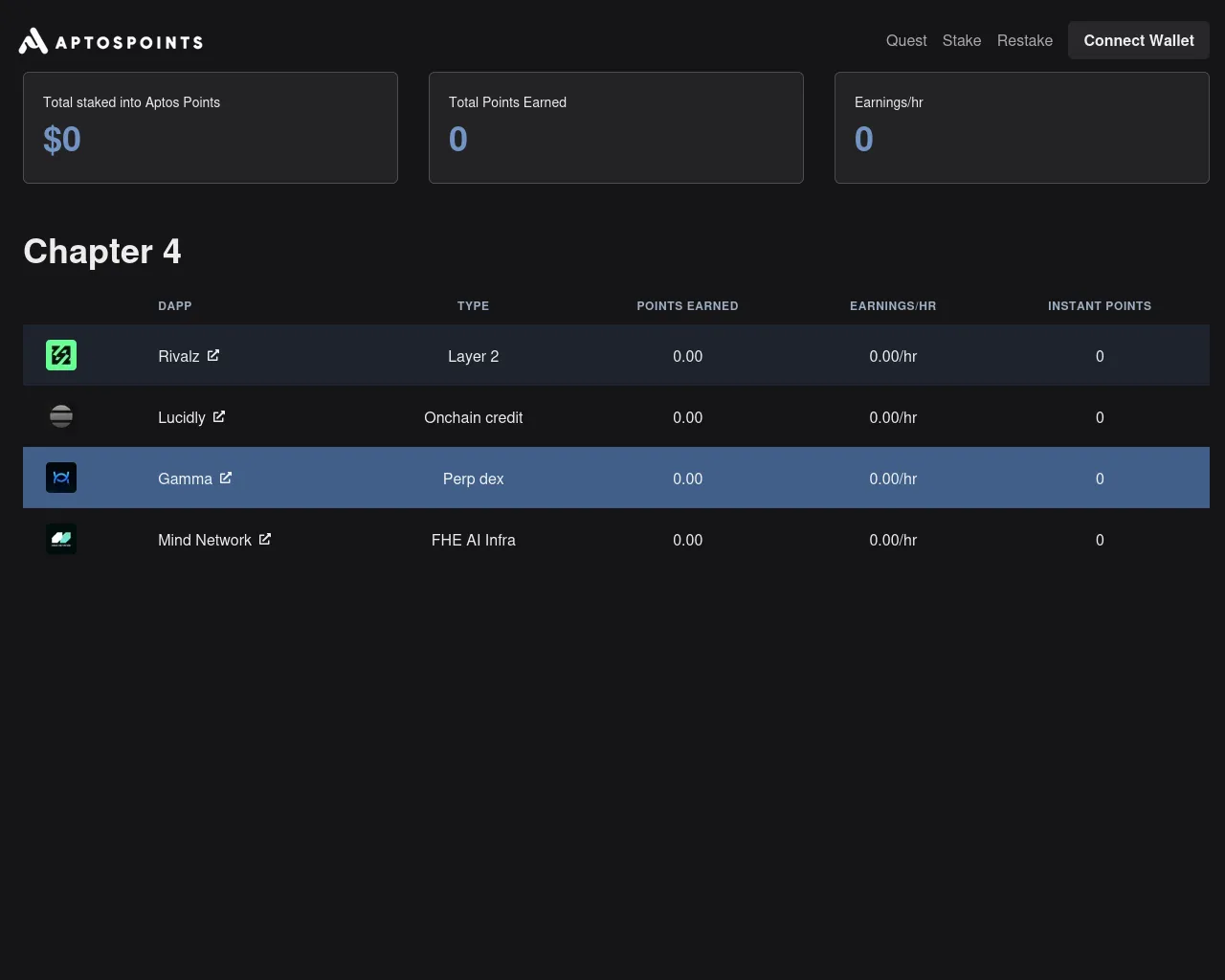Viewport: 1225px width, 980px height.
Task: Click Rivalz instant points 0 value
Action: click(1100, 356)
